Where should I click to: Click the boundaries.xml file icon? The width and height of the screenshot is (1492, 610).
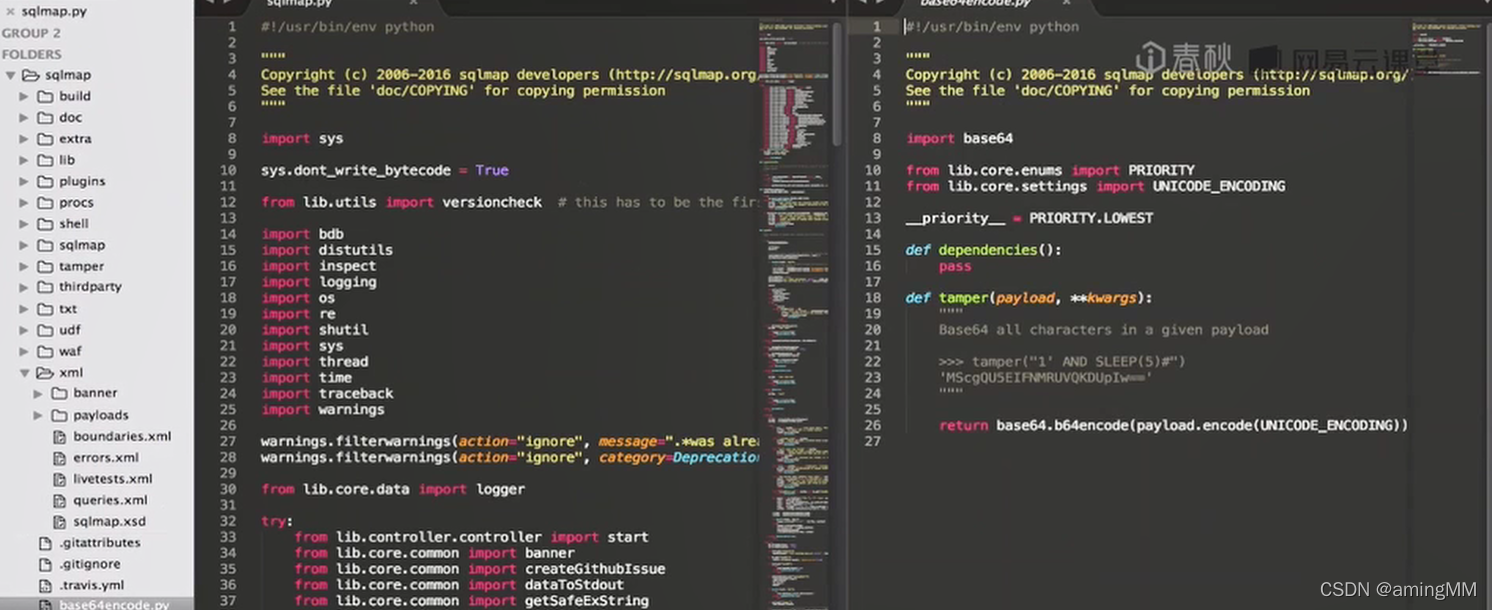59,437
